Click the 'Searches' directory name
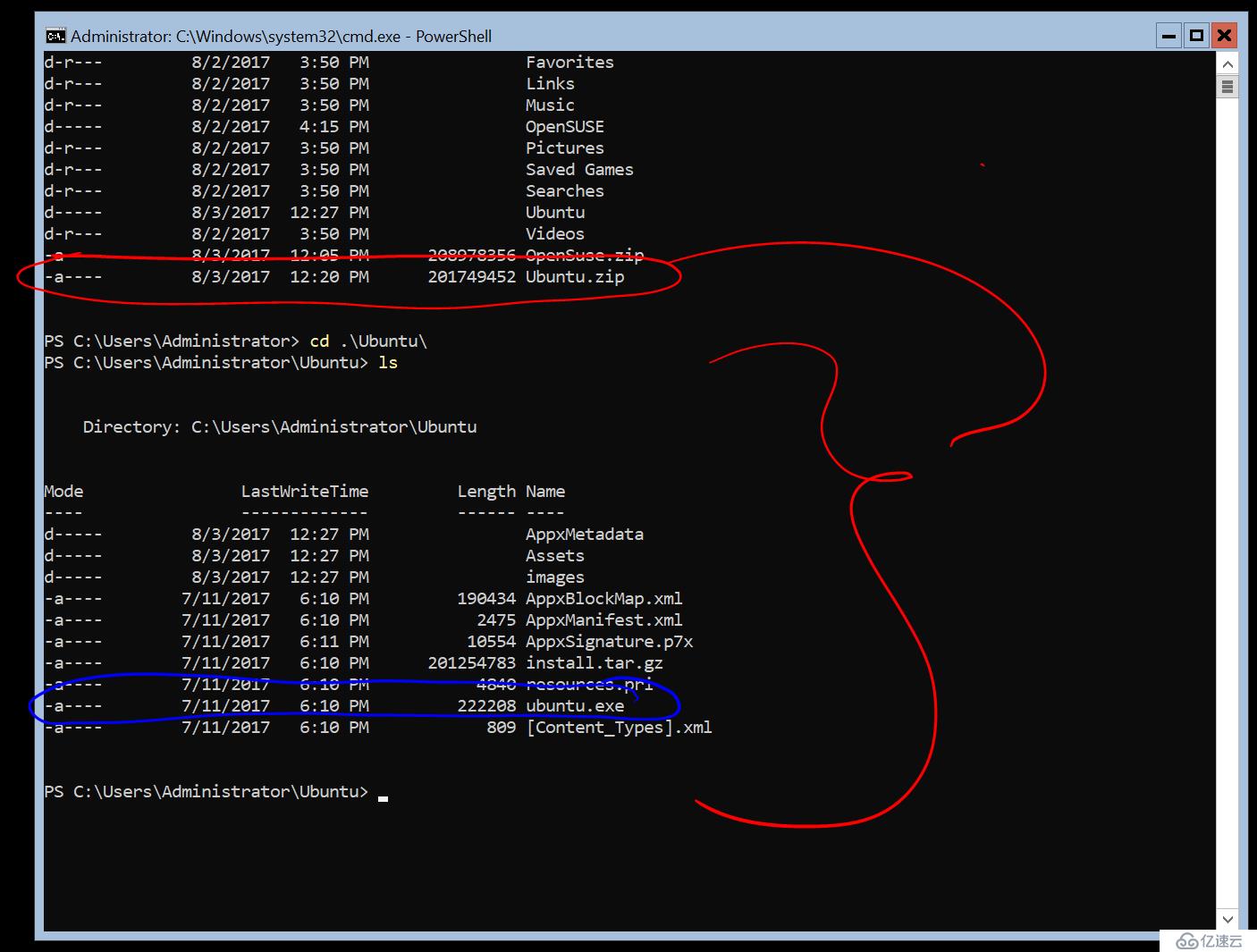 click(x=565, y=191)
